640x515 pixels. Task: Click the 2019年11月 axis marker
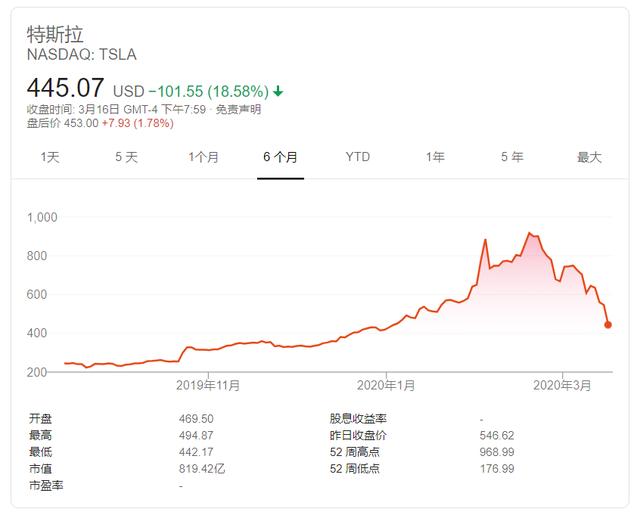208,385
